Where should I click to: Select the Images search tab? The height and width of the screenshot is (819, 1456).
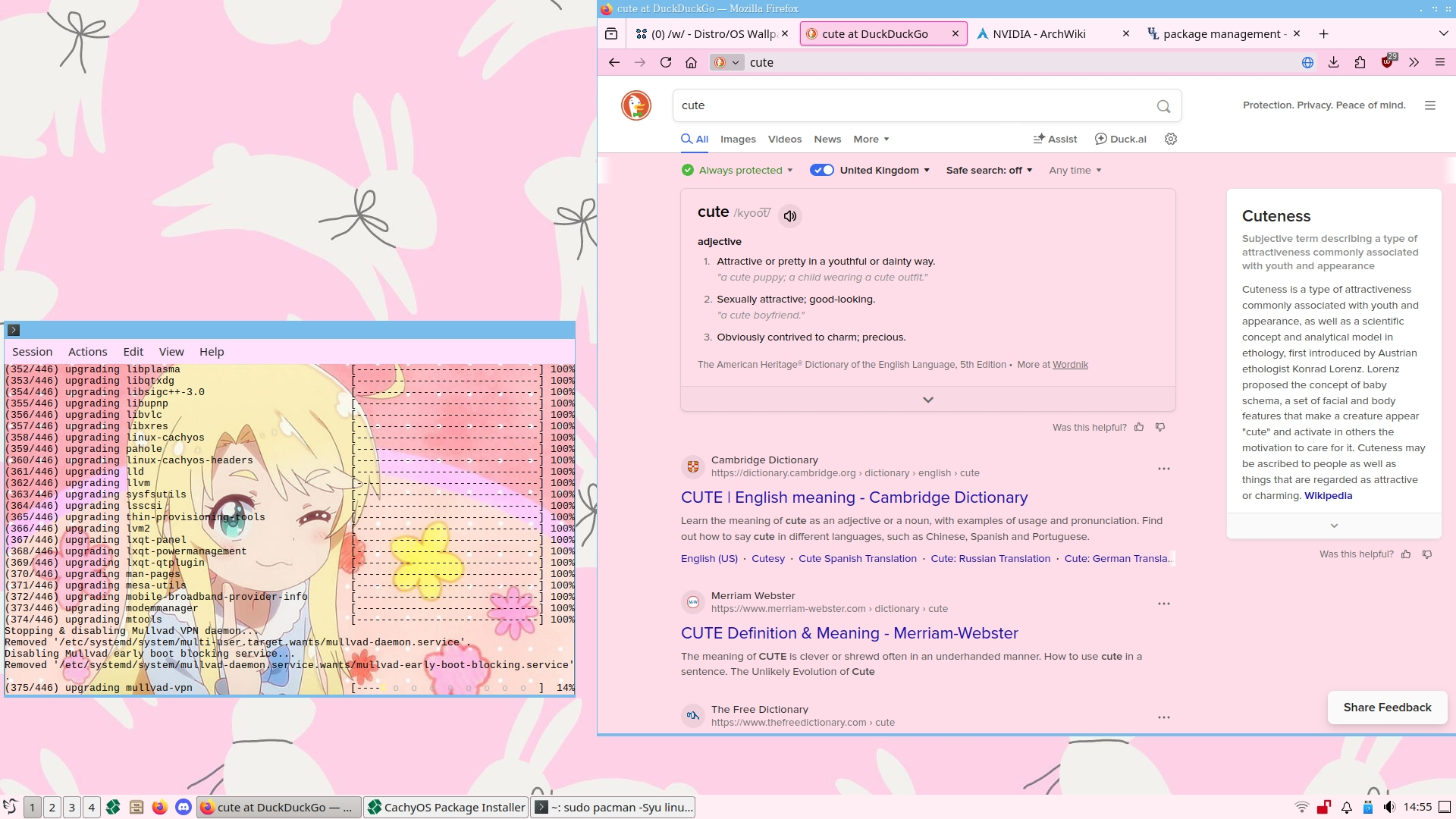click(x=738, y=140)
